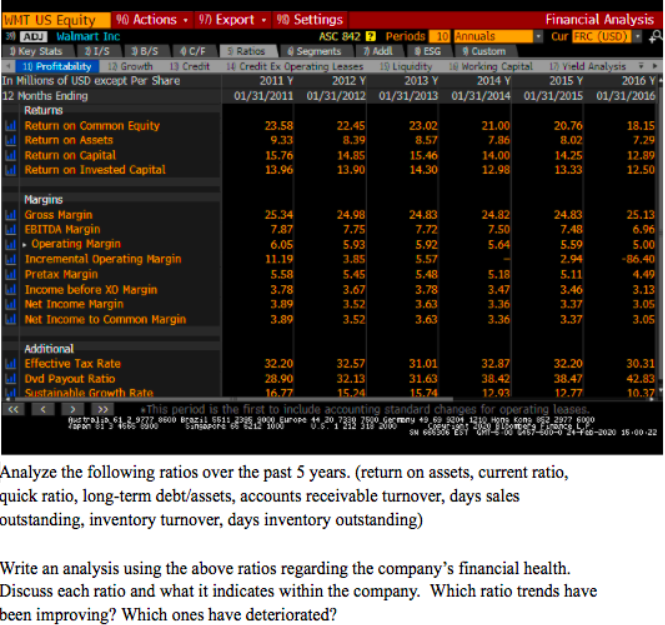
Task: Click the Dvd Payout Ratio row label
Action: [x=70, y=378]
